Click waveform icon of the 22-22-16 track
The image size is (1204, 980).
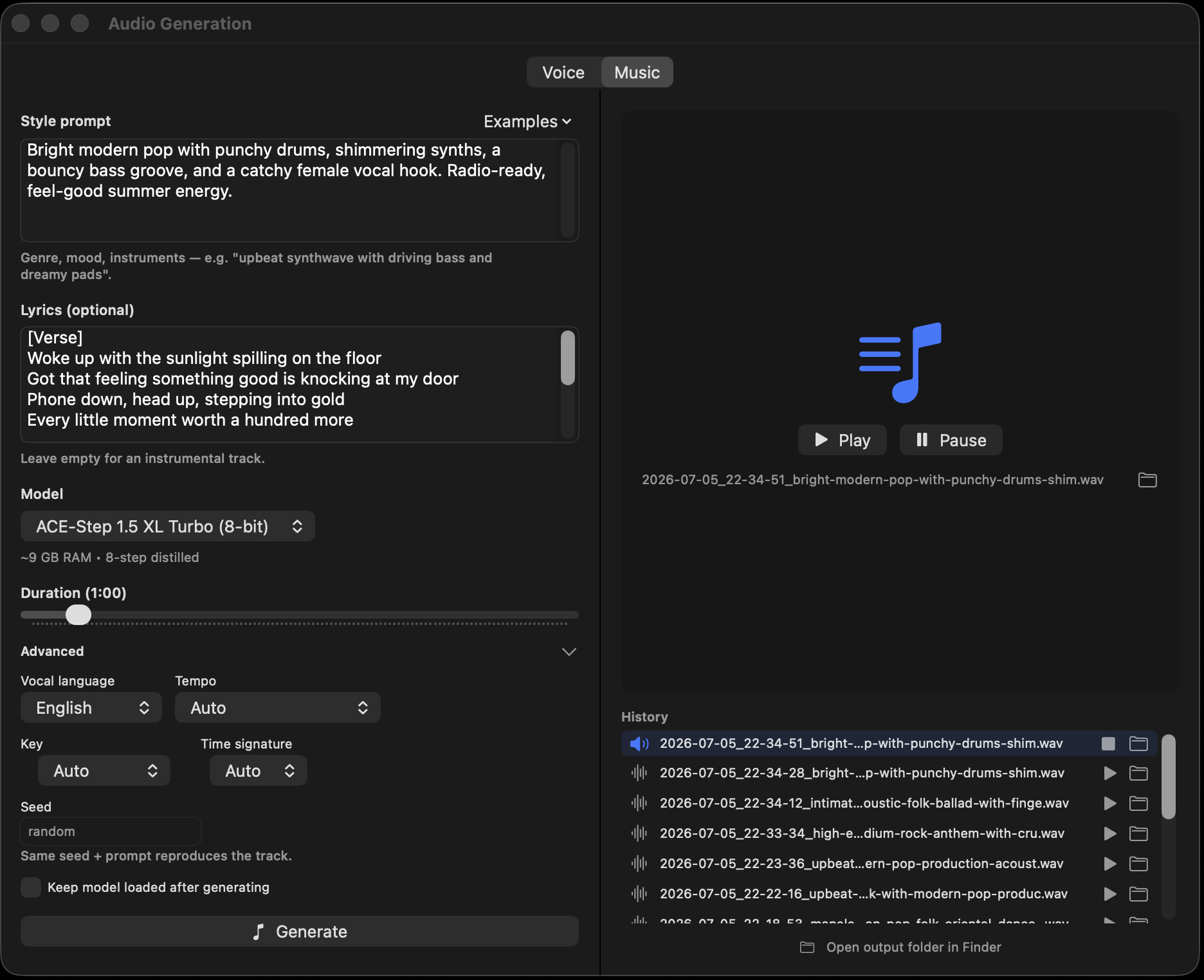point(639,894)
